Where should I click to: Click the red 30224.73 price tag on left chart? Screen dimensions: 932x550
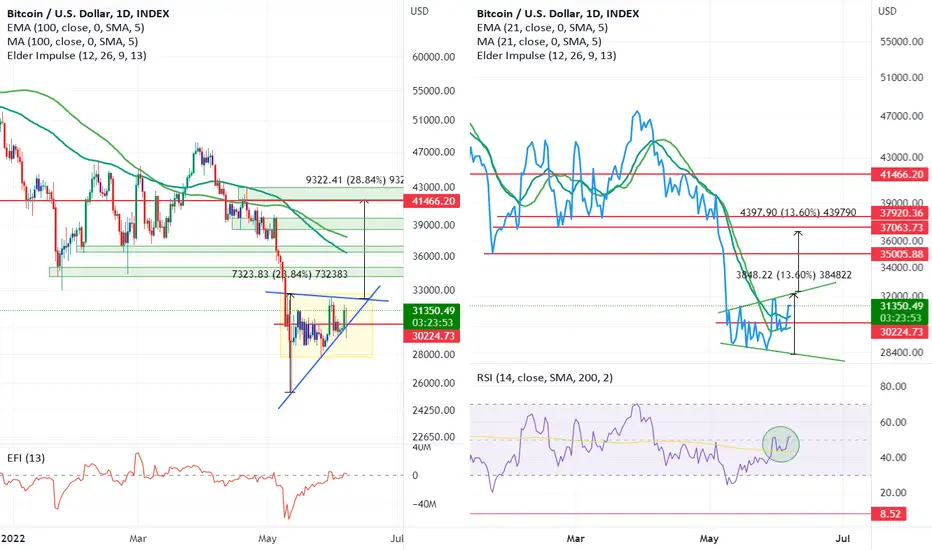click(x=433, y=336)
